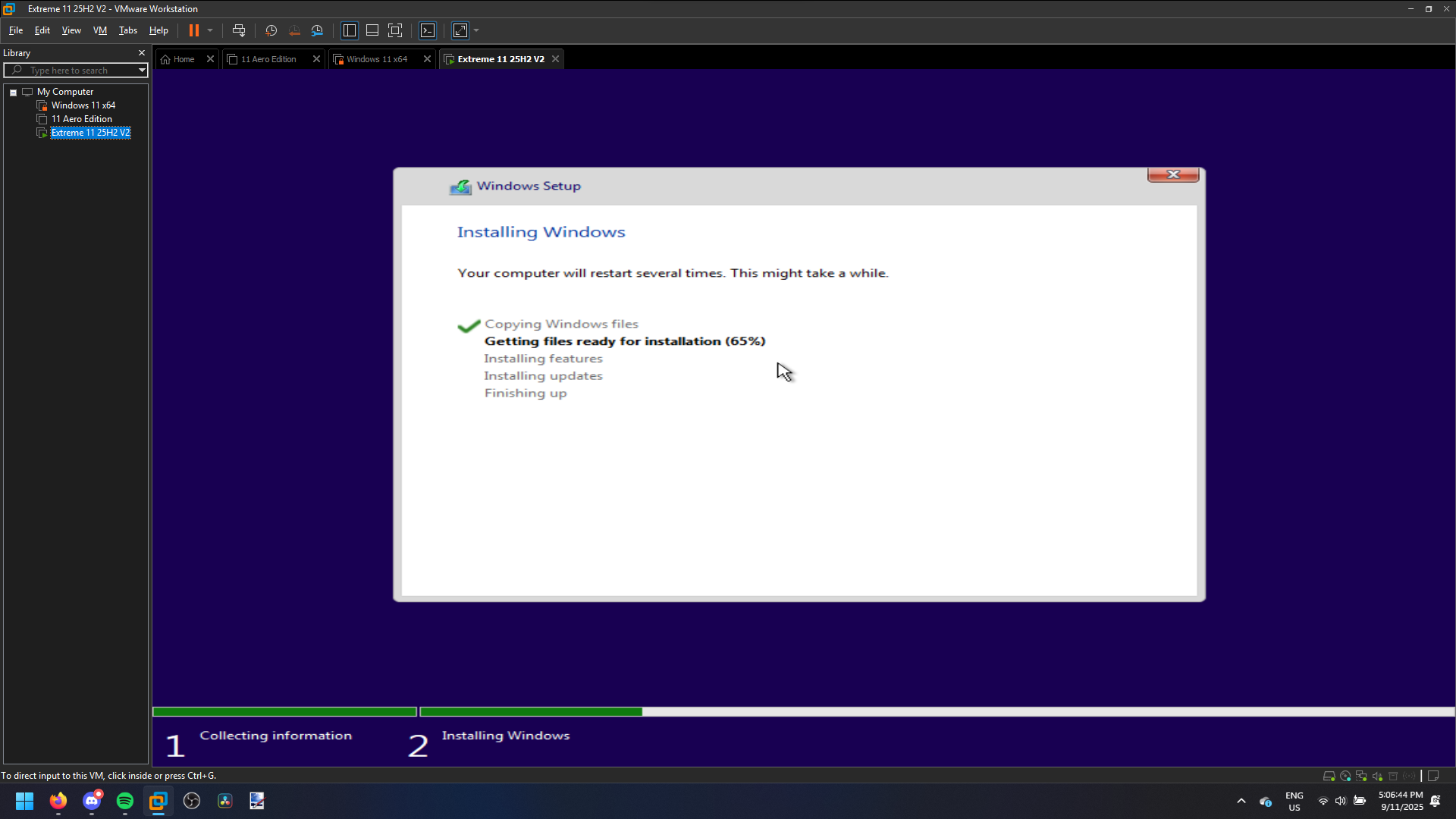Click the library search field
The height and width of the screenshot is (819, 1456).
click(74, 71)
